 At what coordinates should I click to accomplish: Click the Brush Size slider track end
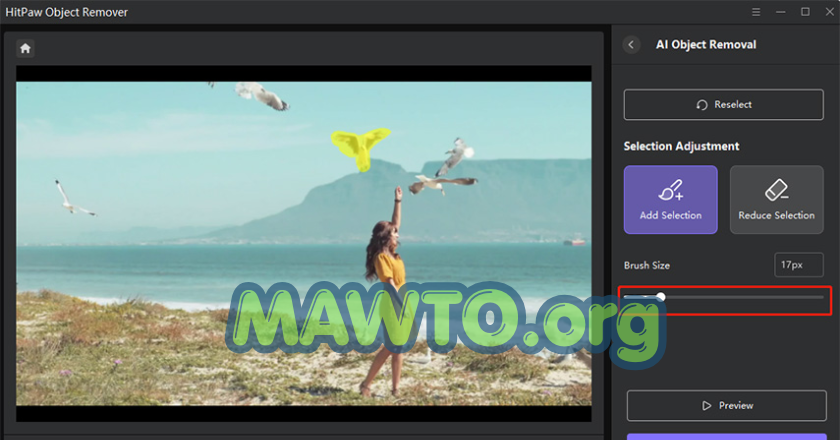click(x=821, y=297)
